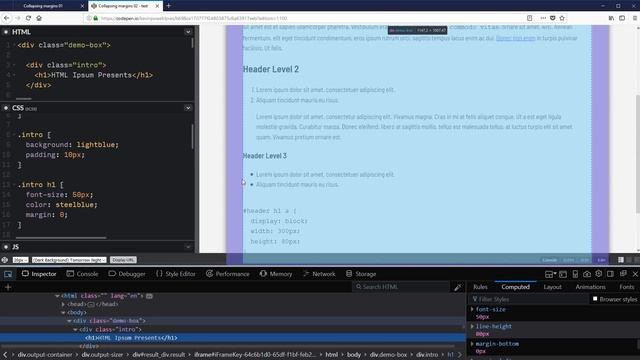Switch to the Inspector tab
640x360 pixels.
tap(39, 274)
